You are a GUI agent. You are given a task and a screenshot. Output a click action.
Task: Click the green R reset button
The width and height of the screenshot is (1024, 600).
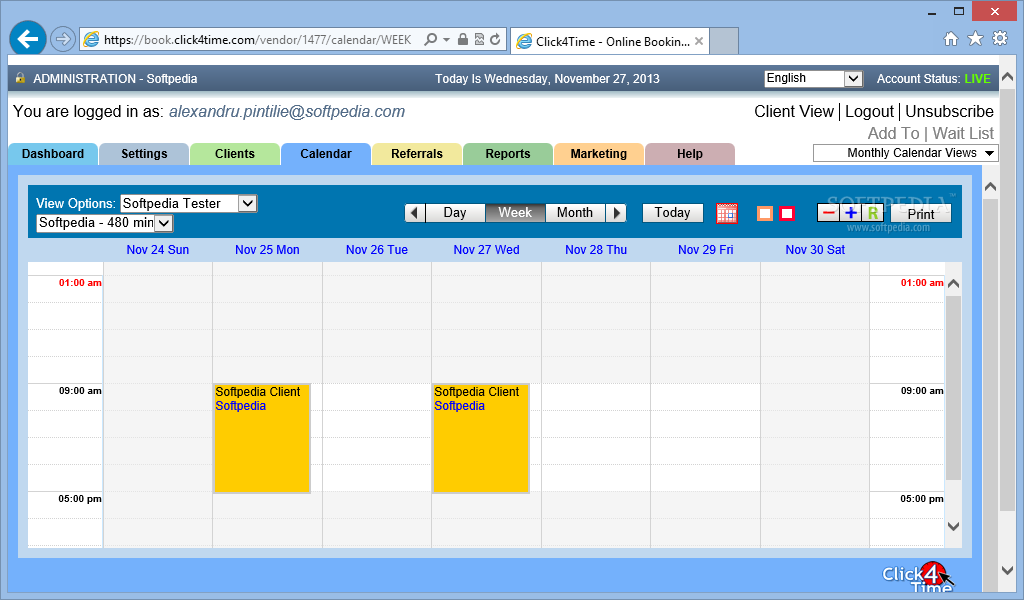[872, 213]
